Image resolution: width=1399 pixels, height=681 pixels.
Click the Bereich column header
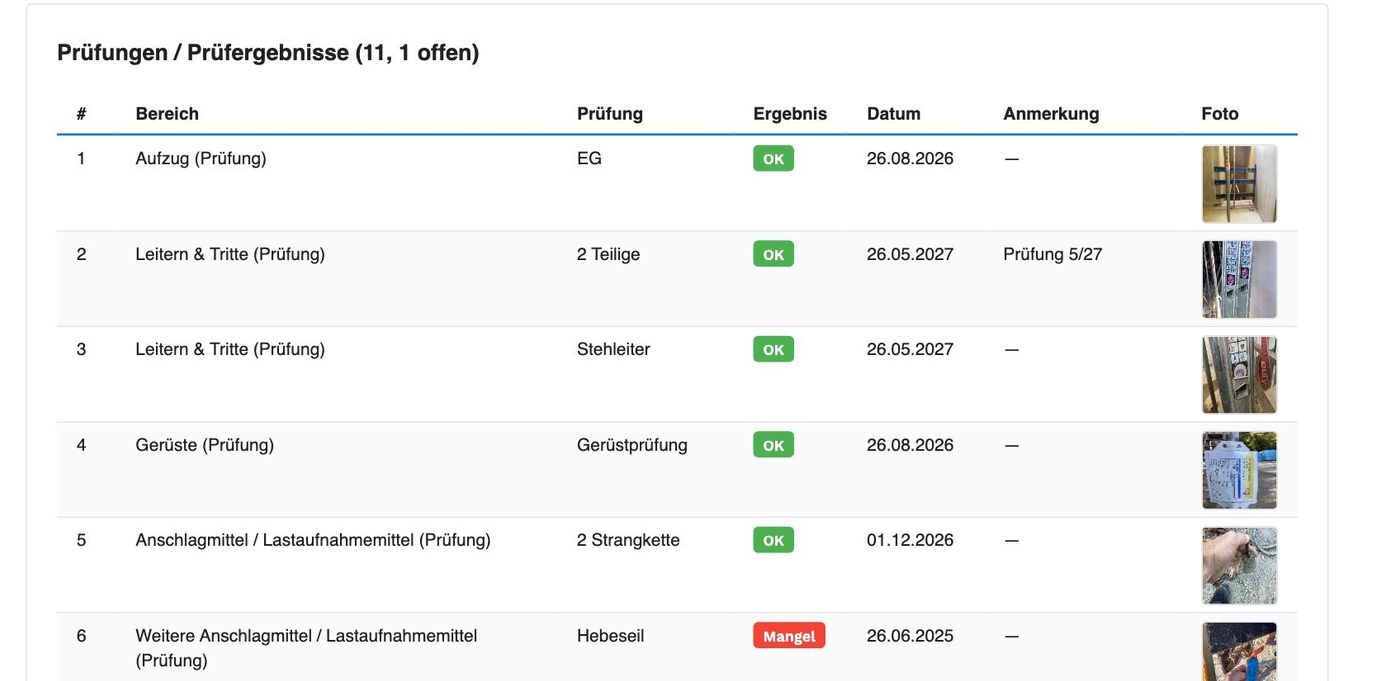click(x=167, y=114)
